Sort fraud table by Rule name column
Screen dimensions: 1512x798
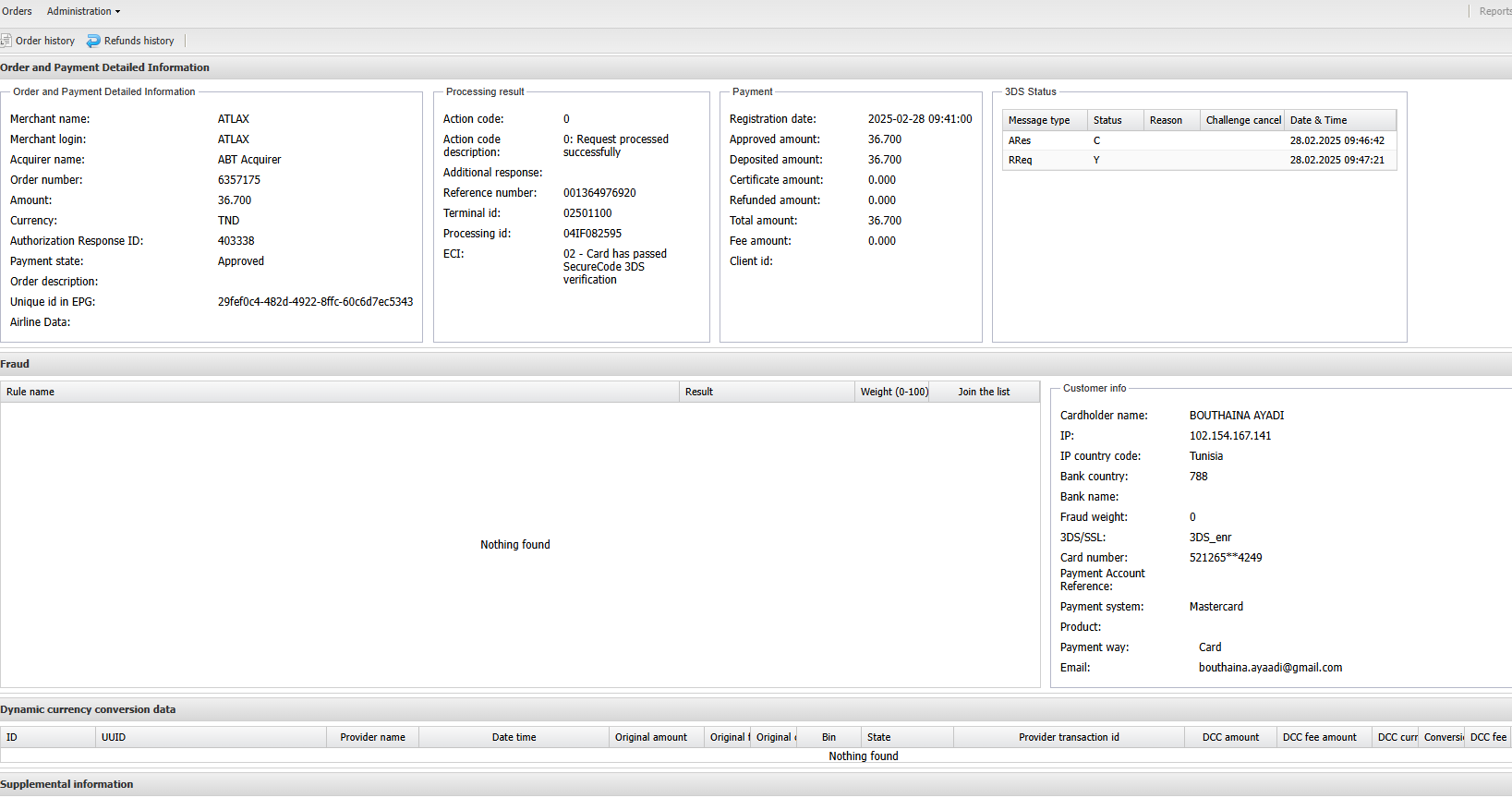(30, 392)
